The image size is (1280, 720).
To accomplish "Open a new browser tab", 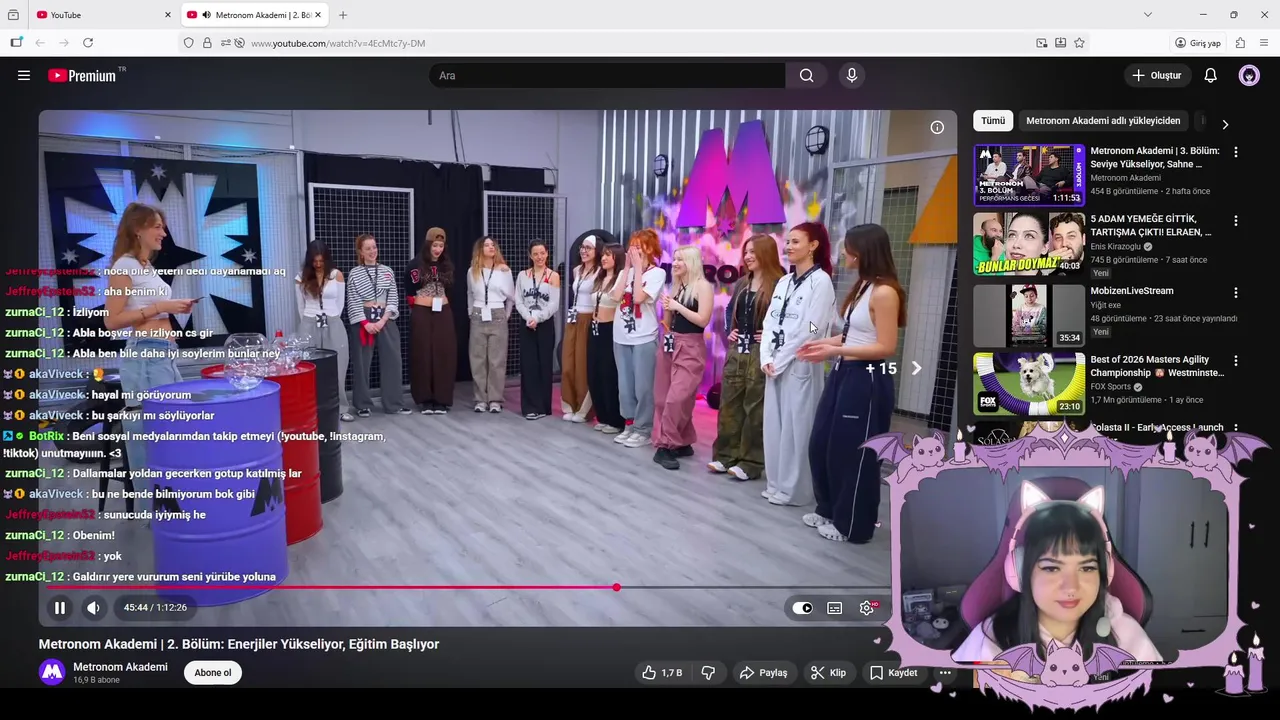I will [x=343, y=15].
